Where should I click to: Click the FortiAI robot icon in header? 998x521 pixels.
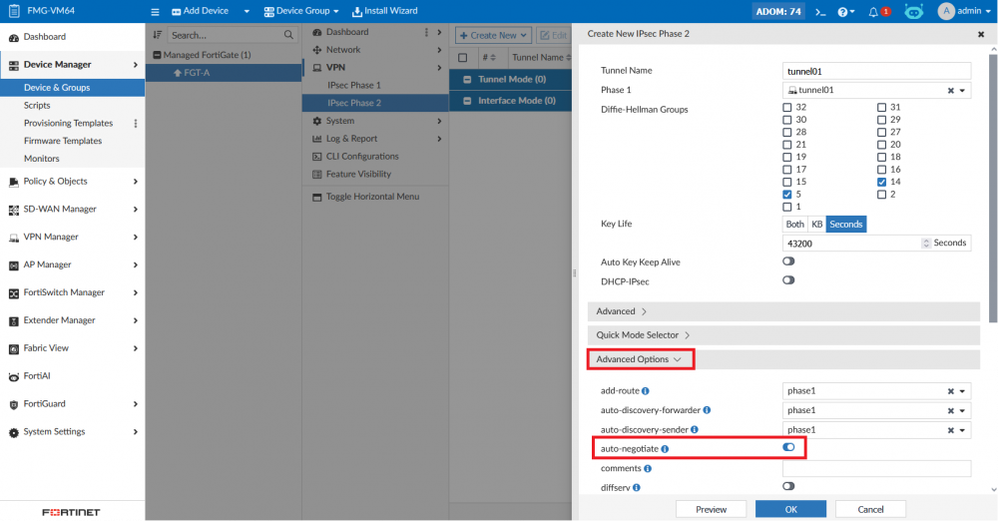tap(913, 11)
